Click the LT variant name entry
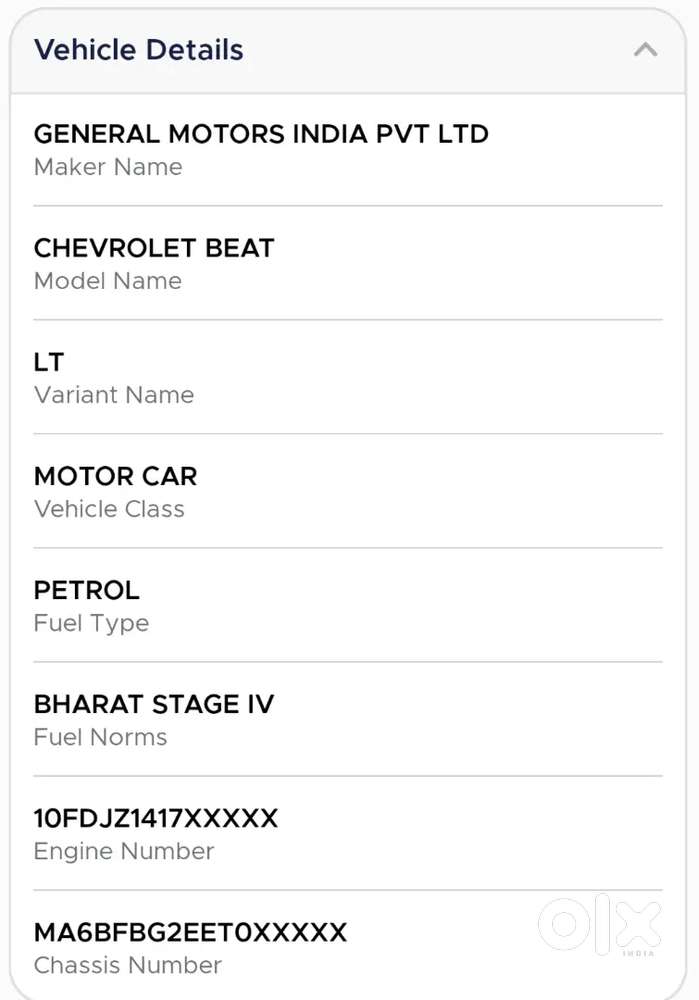 click(49, 361)
